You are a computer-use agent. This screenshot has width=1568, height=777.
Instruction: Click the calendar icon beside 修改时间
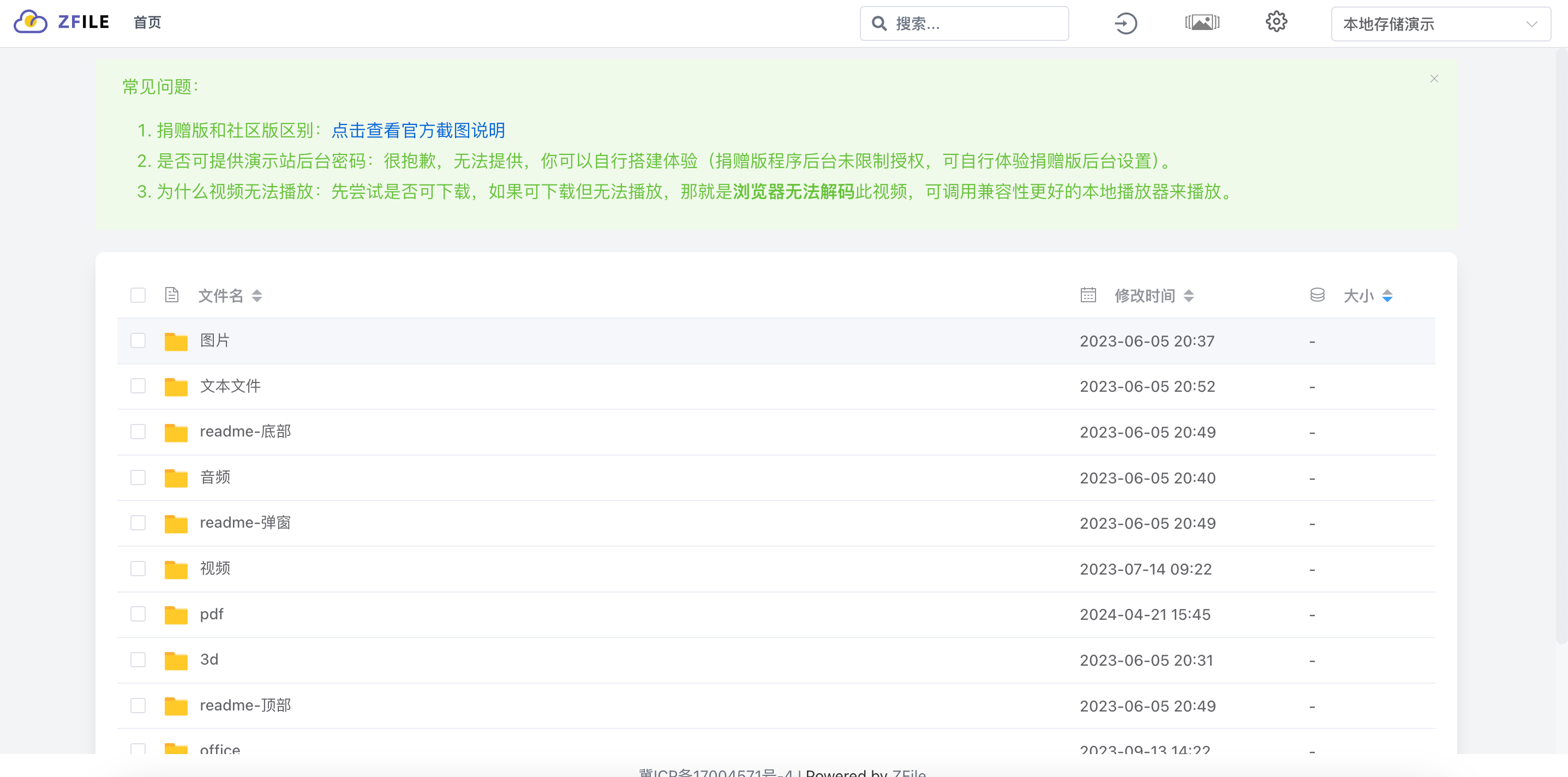1088,295
